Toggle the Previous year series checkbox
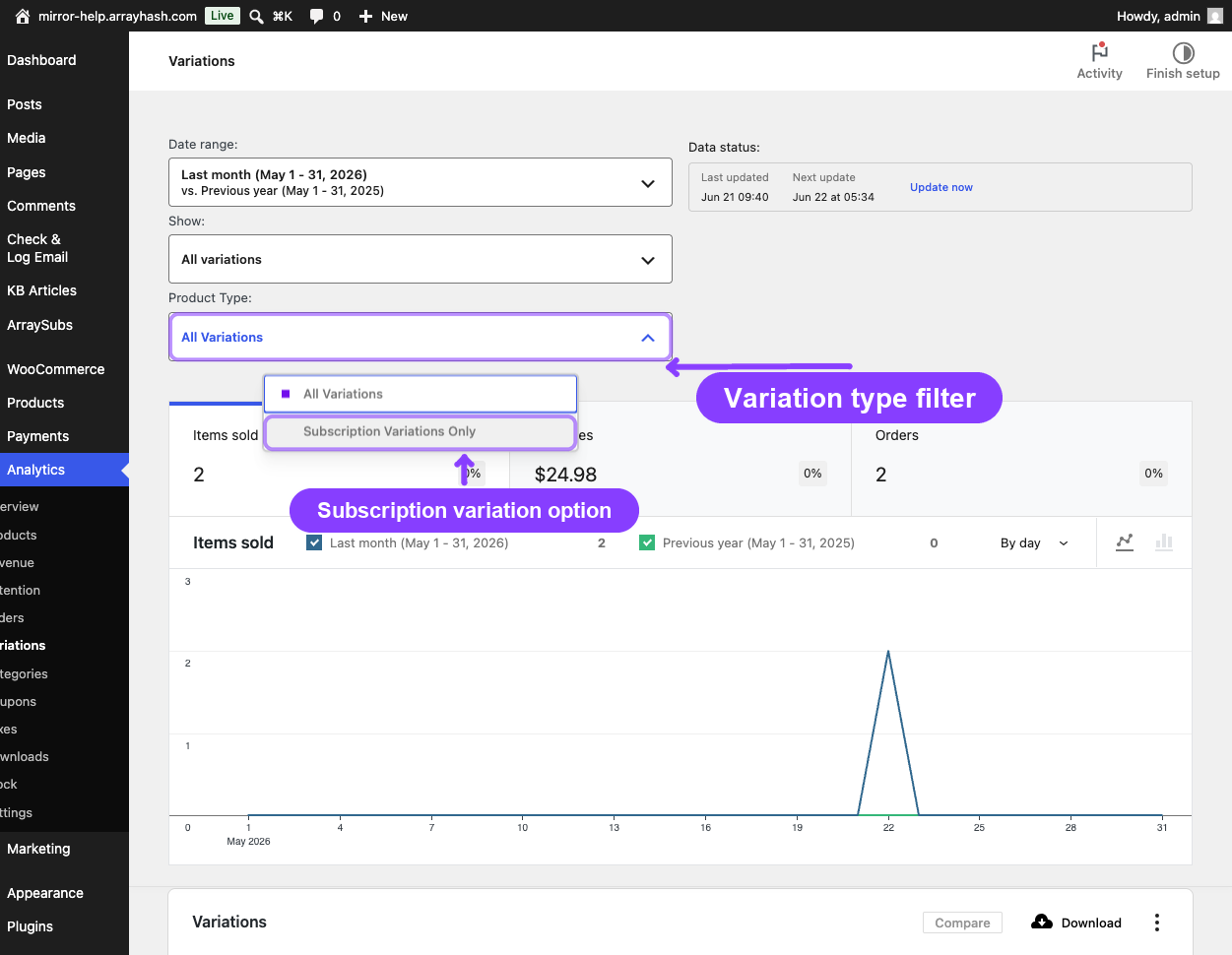 point(647,542)
